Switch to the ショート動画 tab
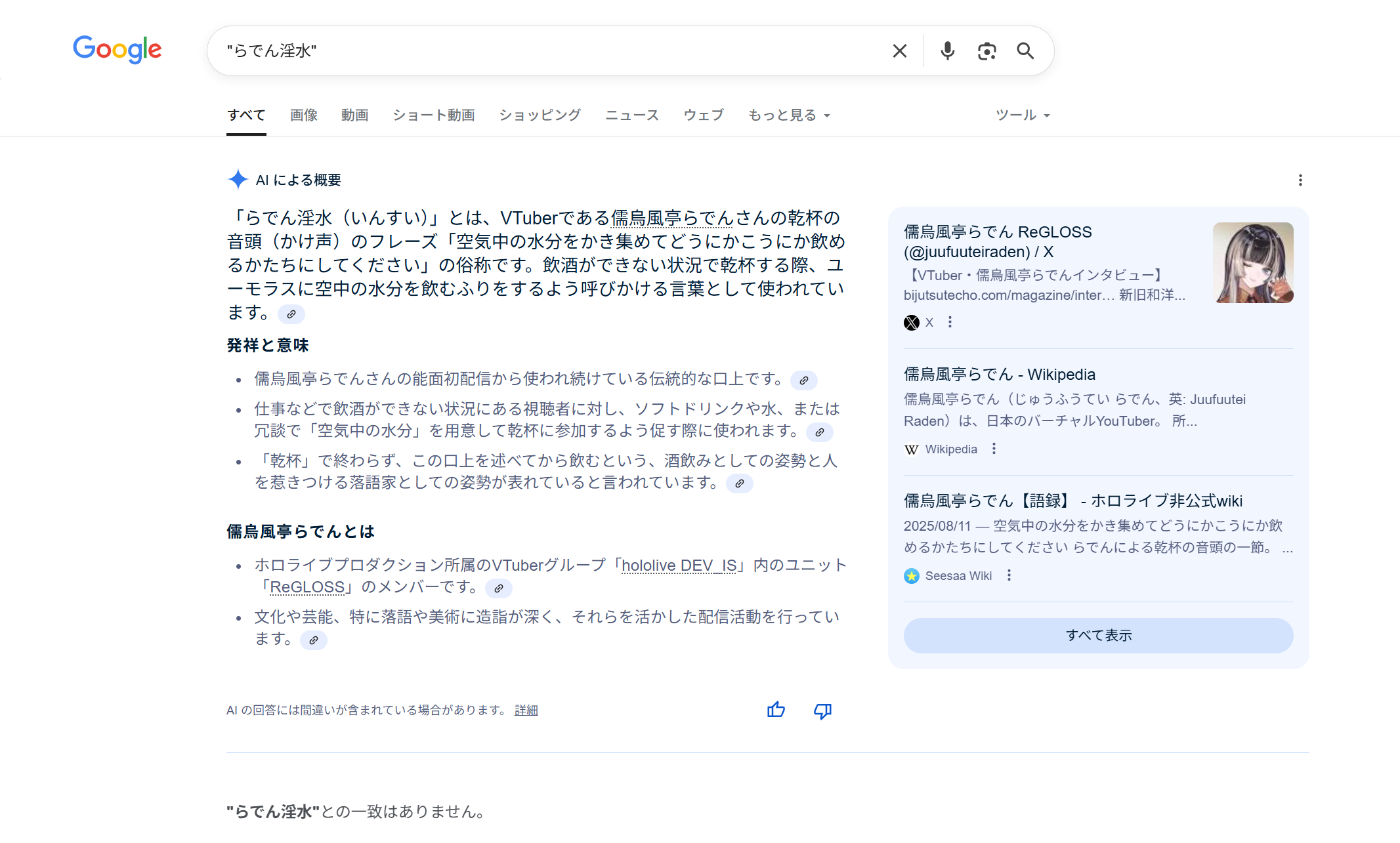This screenshot has width=1400, height=843. coord(434,115)
